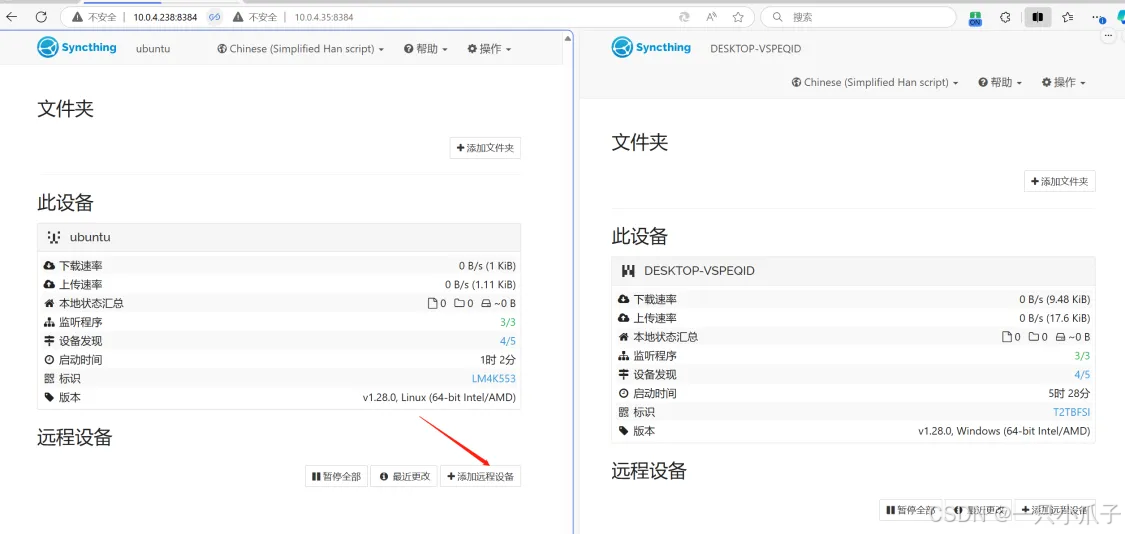Click 添加文件夹 button in ubuntu pane

click(x=485, y=148)
